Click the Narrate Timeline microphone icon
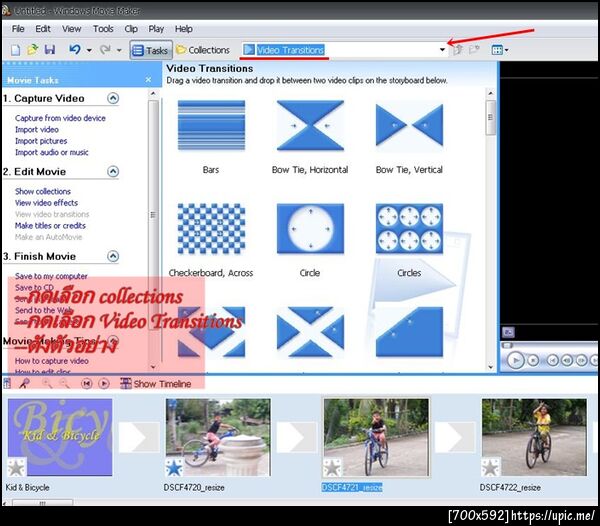This screenshot has width=600, height=526. (24, 383)
